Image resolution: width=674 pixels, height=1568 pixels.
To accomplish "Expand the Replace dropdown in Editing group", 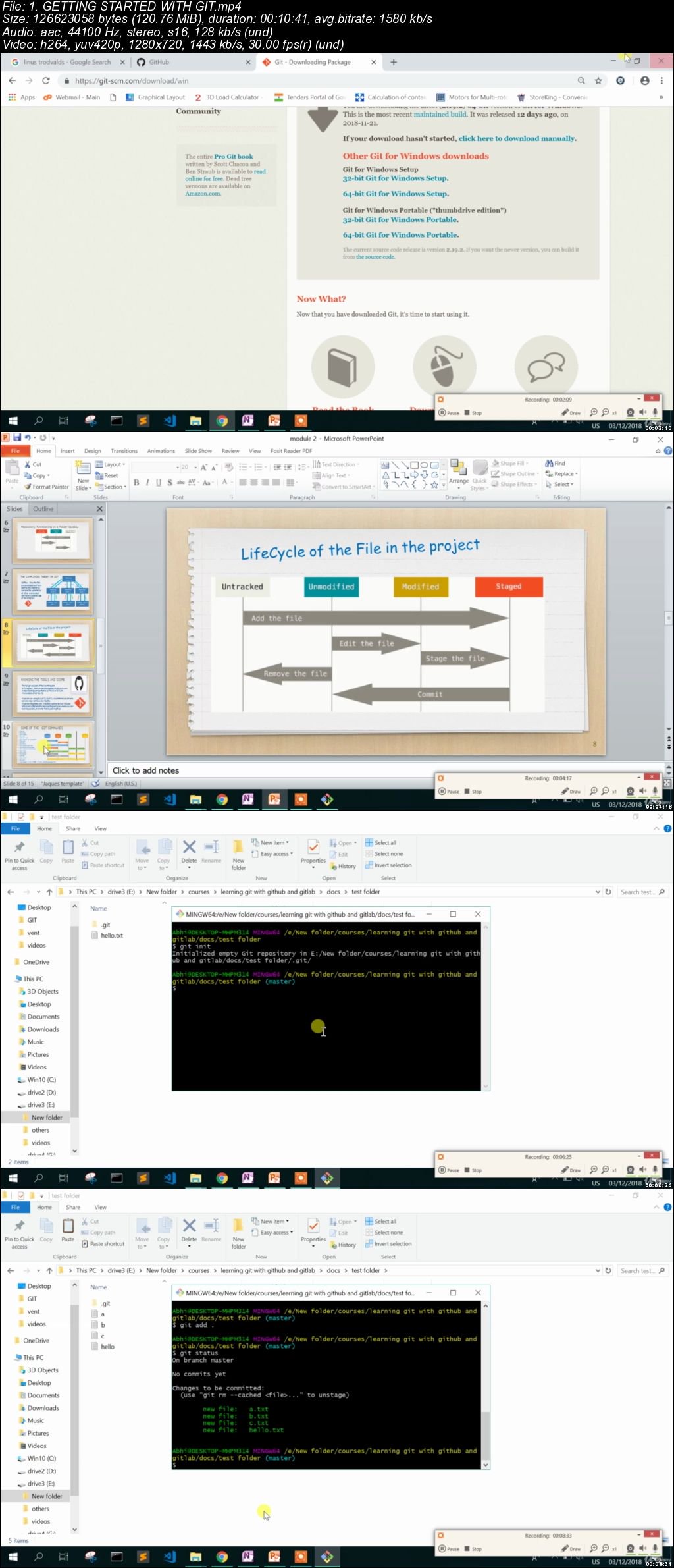I will click(565, 473).
